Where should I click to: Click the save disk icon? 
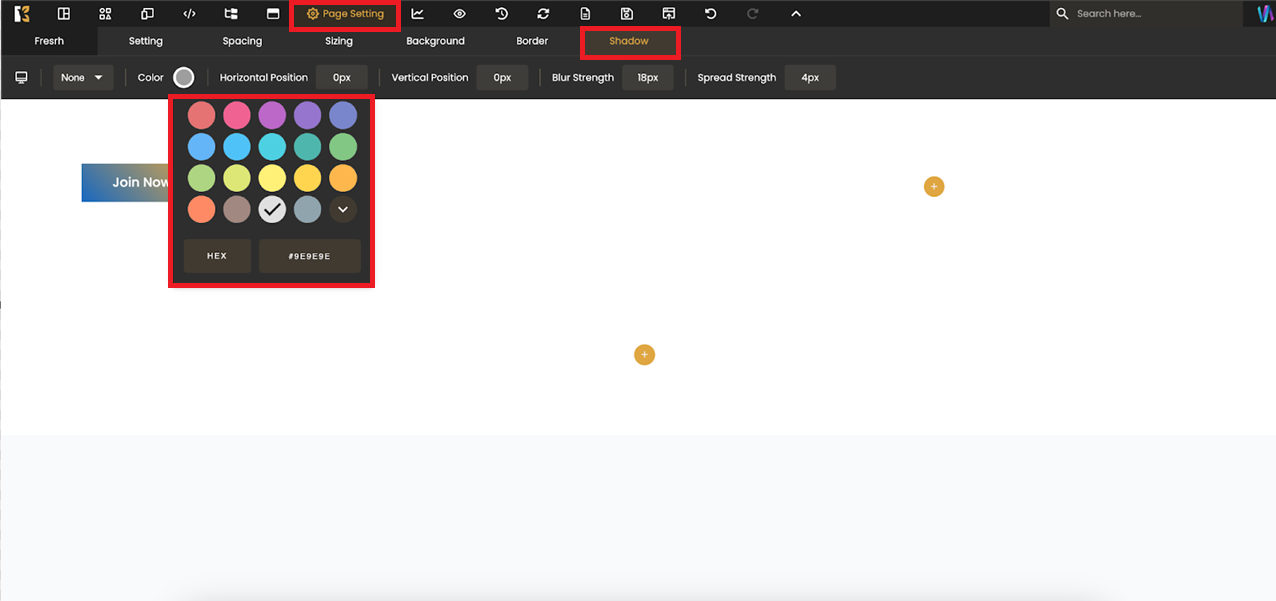tap(627, 14)
